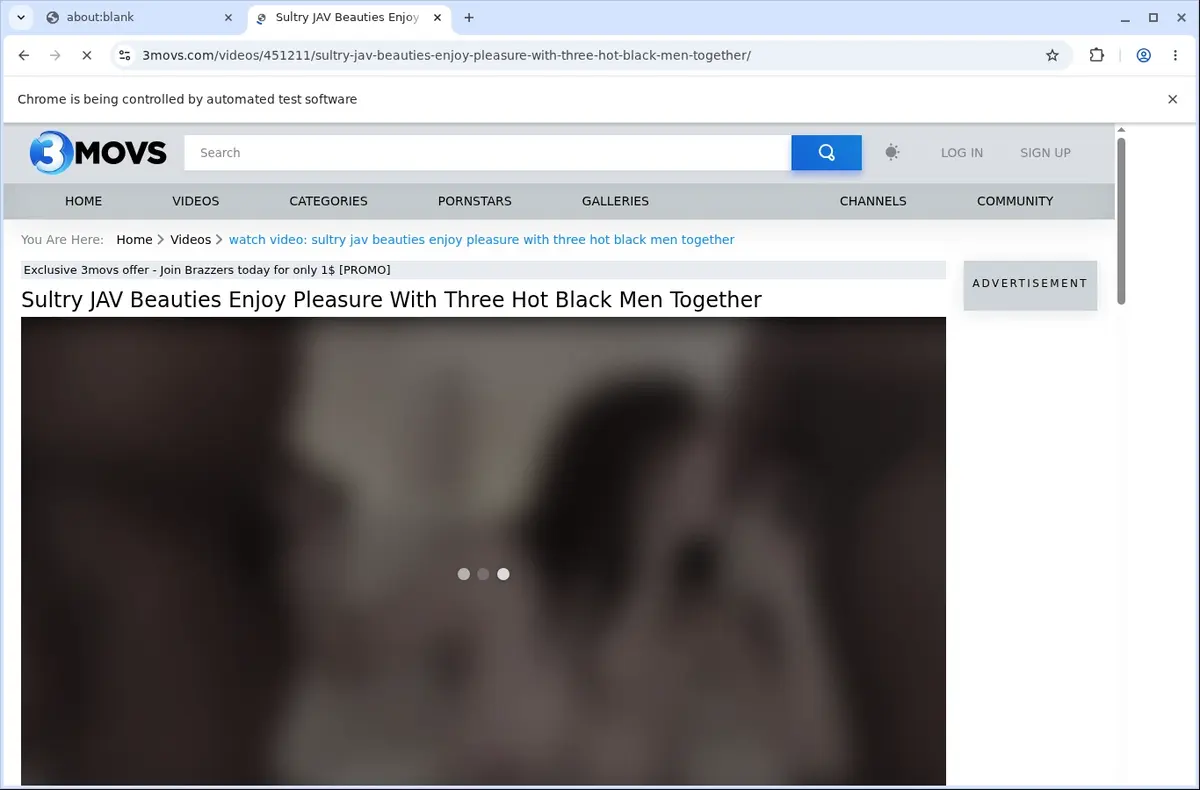
Task: Stop page loading with the X button
Action: coord(87,56)
